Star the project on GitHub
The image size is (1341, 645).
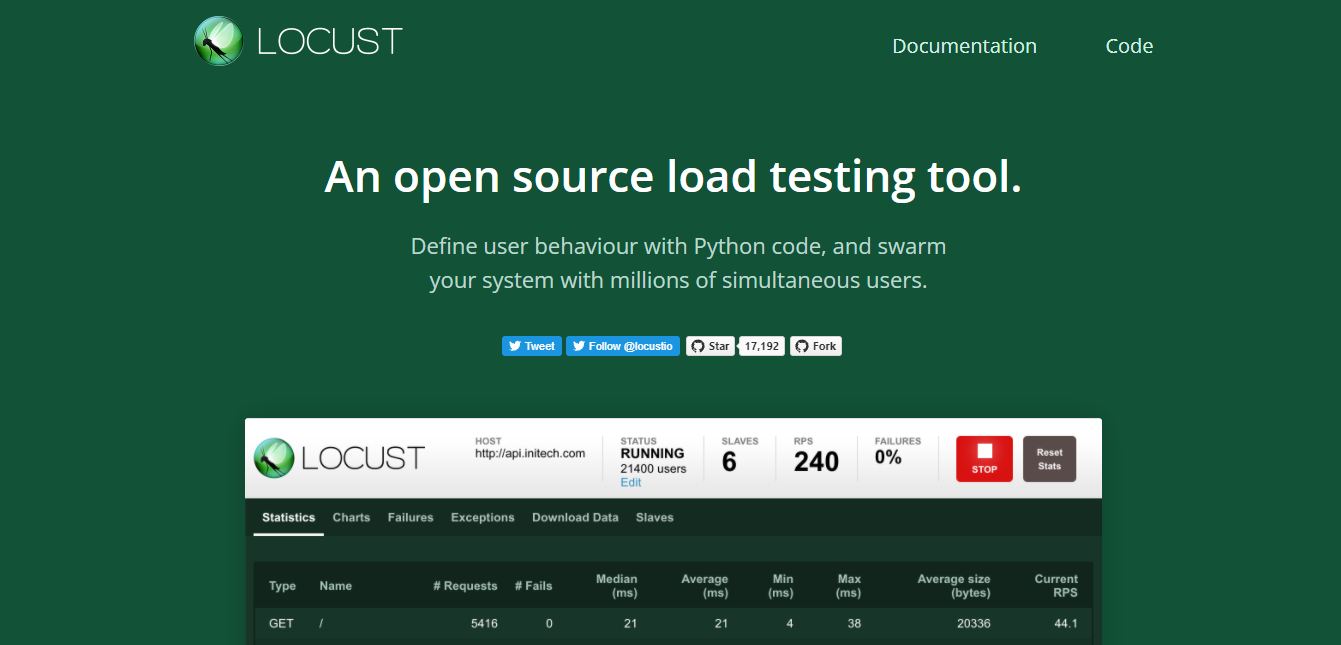click(710, 346)
